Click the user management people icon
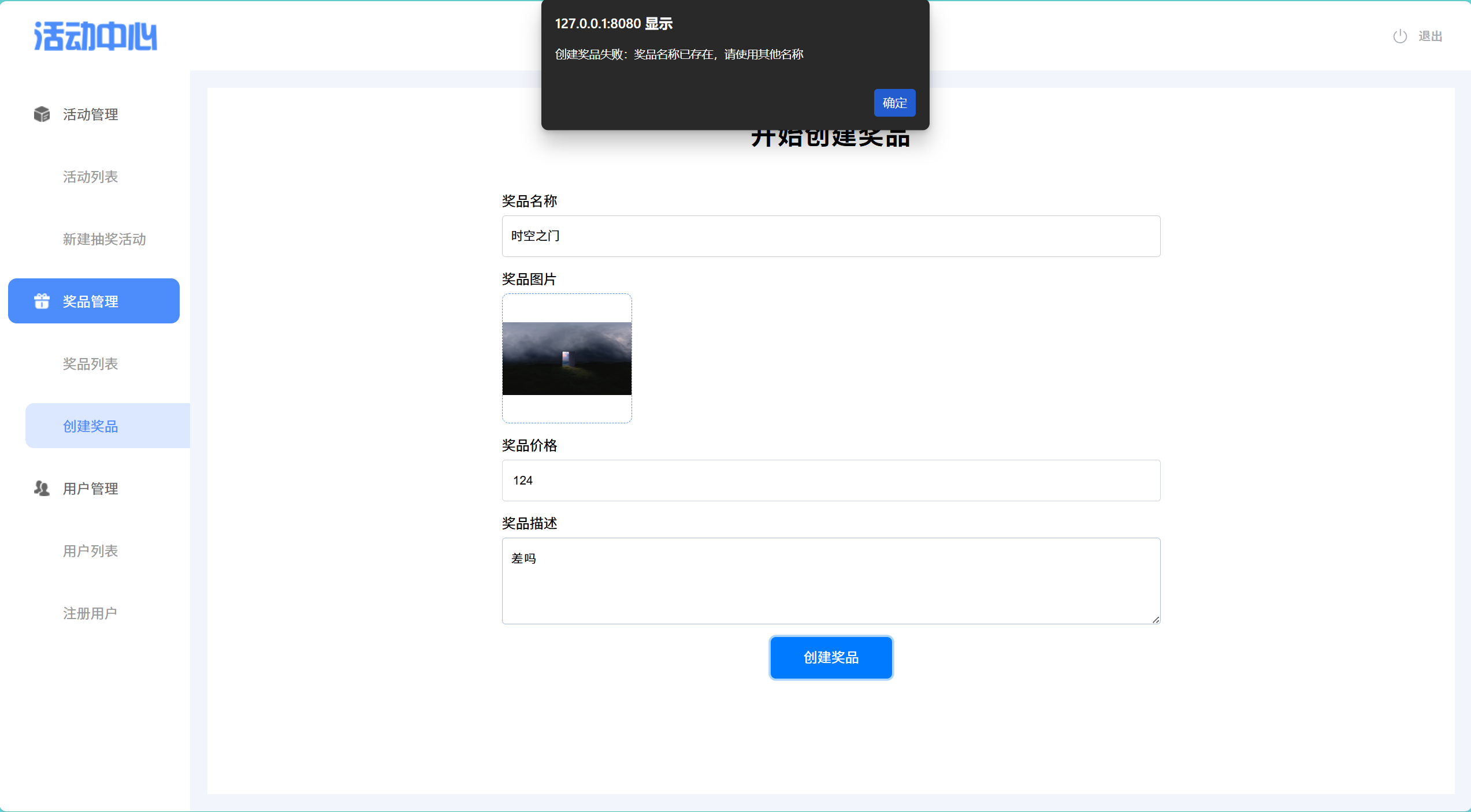 [42, 489]
